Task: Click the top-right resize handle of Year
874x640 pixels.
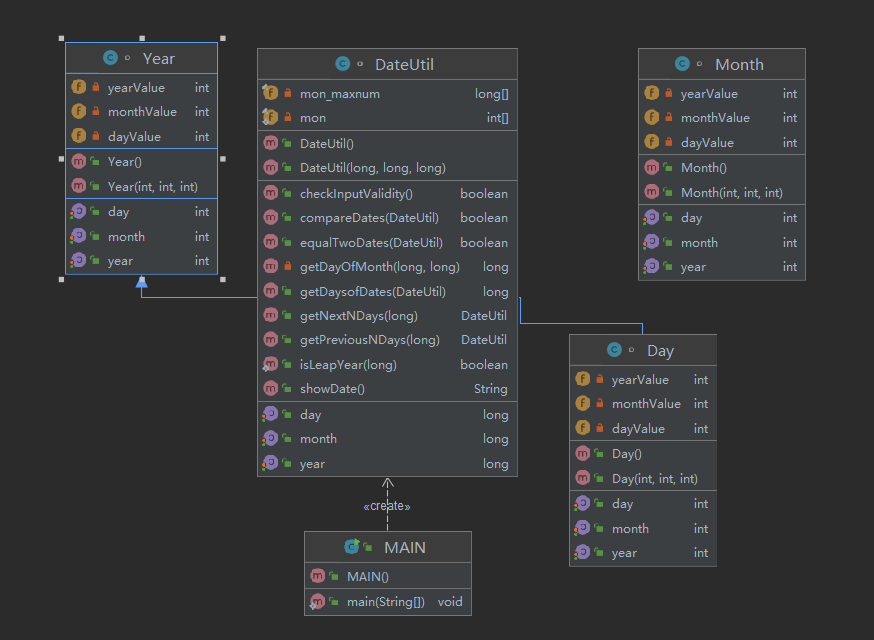Action: 223,38
